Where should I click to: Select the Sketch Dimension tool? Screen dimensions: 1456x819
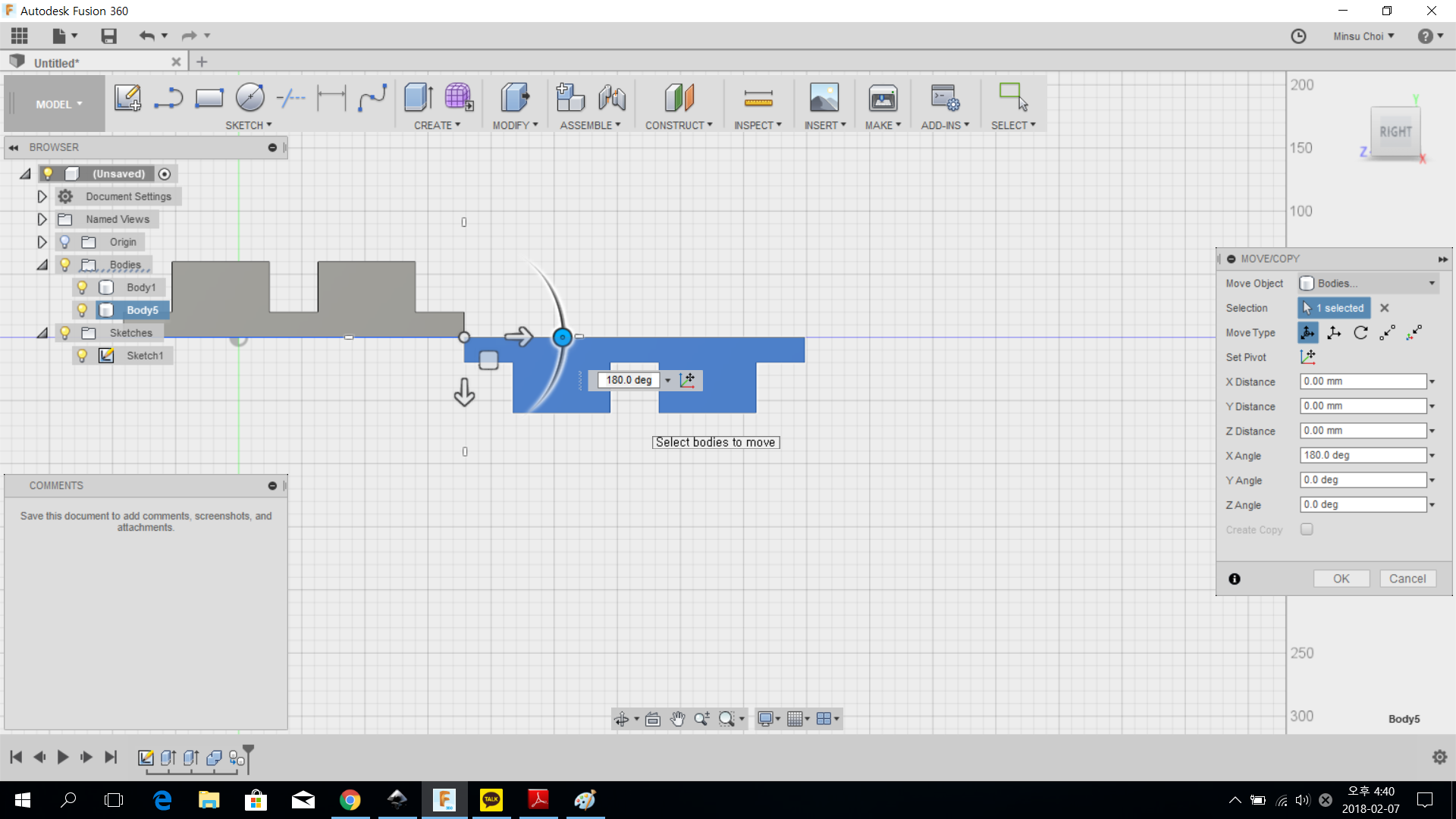(x=331, y=98)
